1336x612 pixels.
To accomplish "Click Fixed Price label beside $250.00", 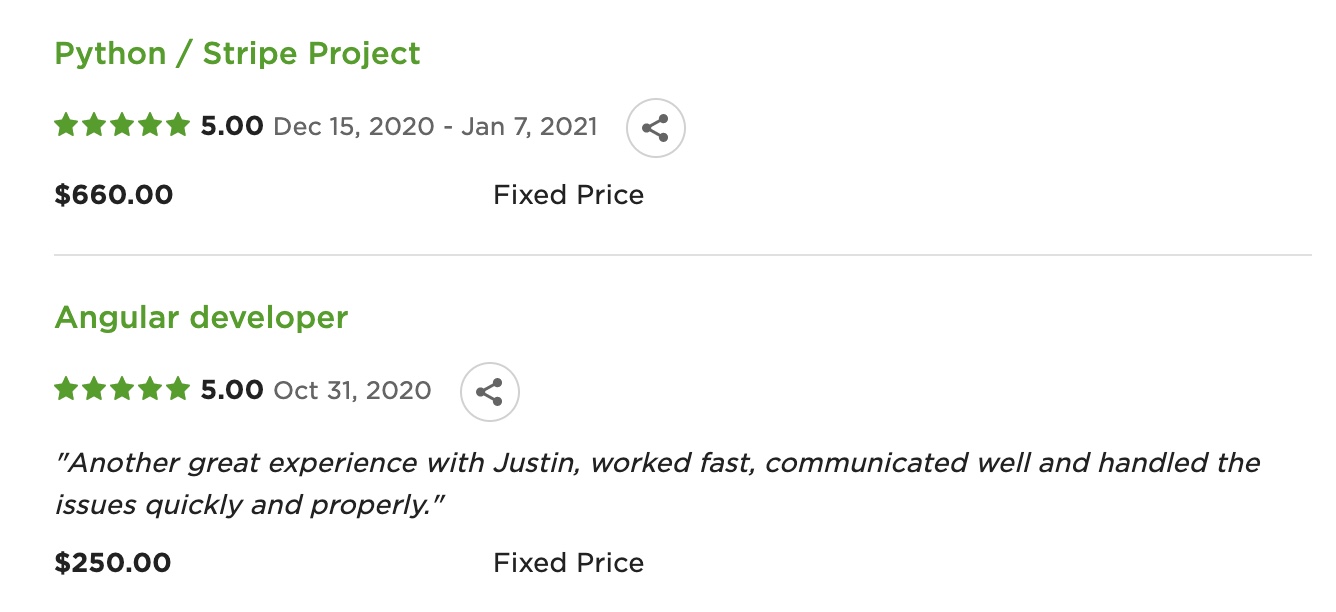I will 568,563.
